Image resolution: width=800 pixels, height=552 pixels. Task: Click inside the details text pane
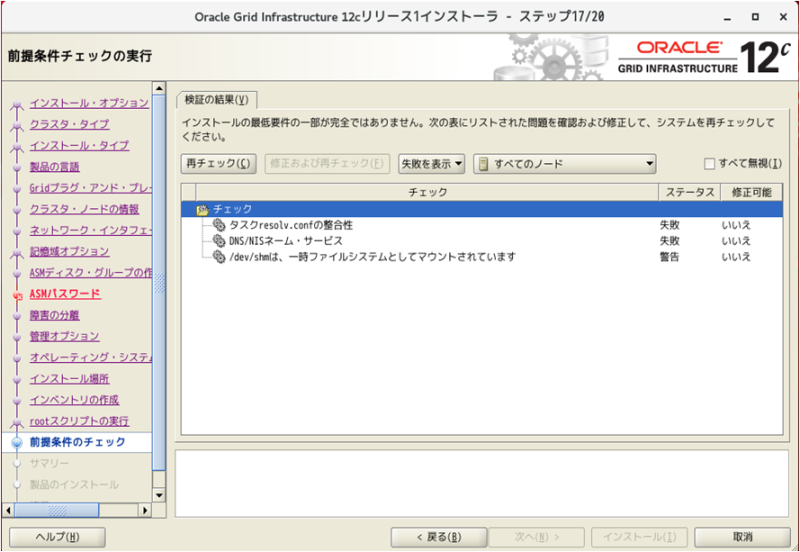482,484
